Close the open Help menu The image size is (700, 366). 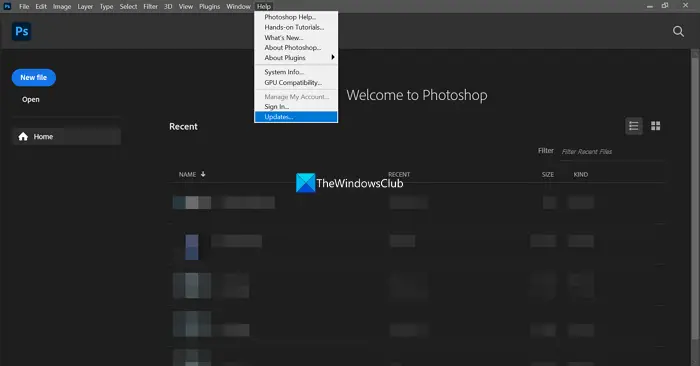click(x=264, y=6)
